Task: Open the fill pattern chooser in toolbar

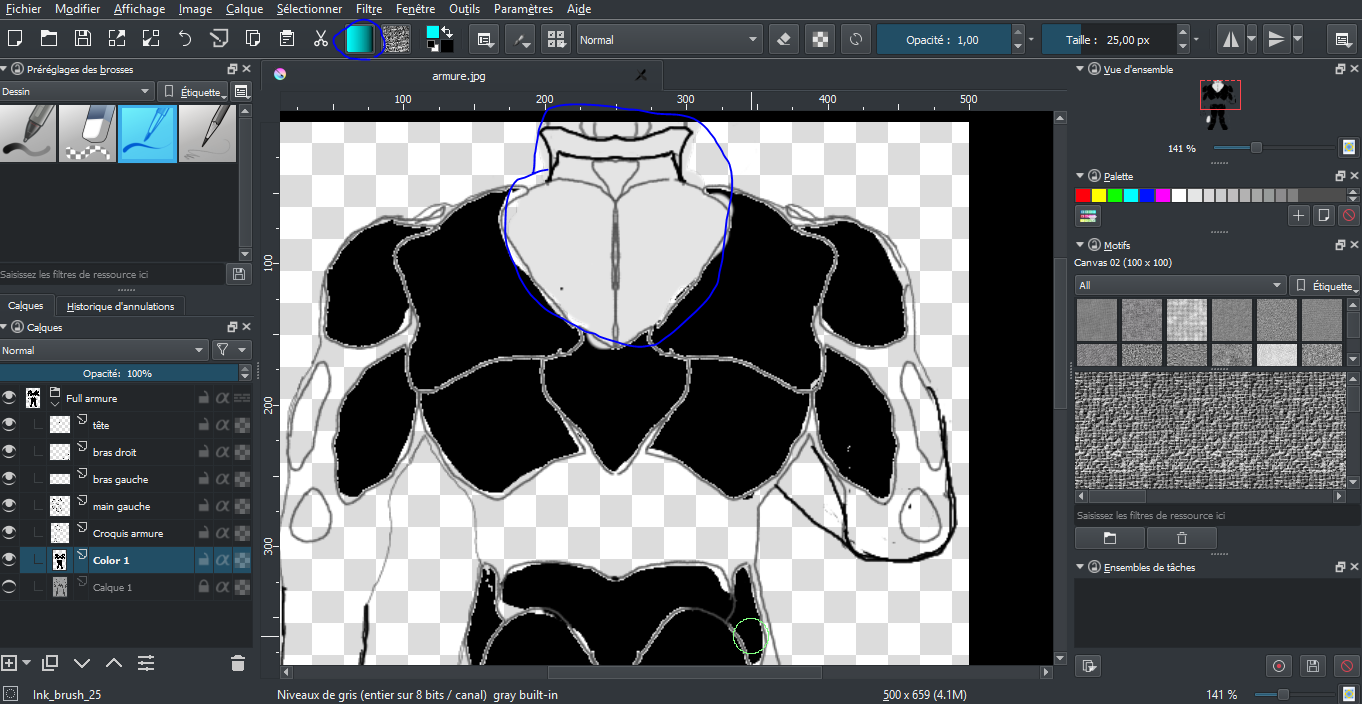Action: click(x=397, y=39)
